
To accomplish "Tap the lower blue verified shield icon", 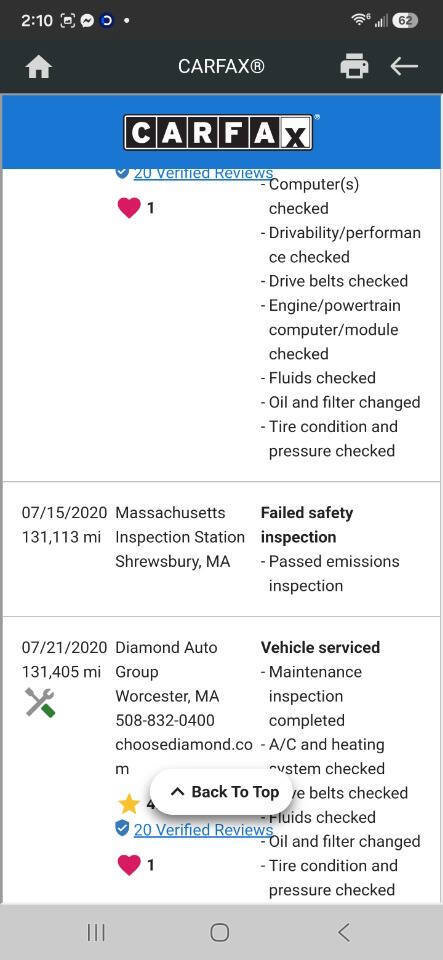I will click(122, 829).
